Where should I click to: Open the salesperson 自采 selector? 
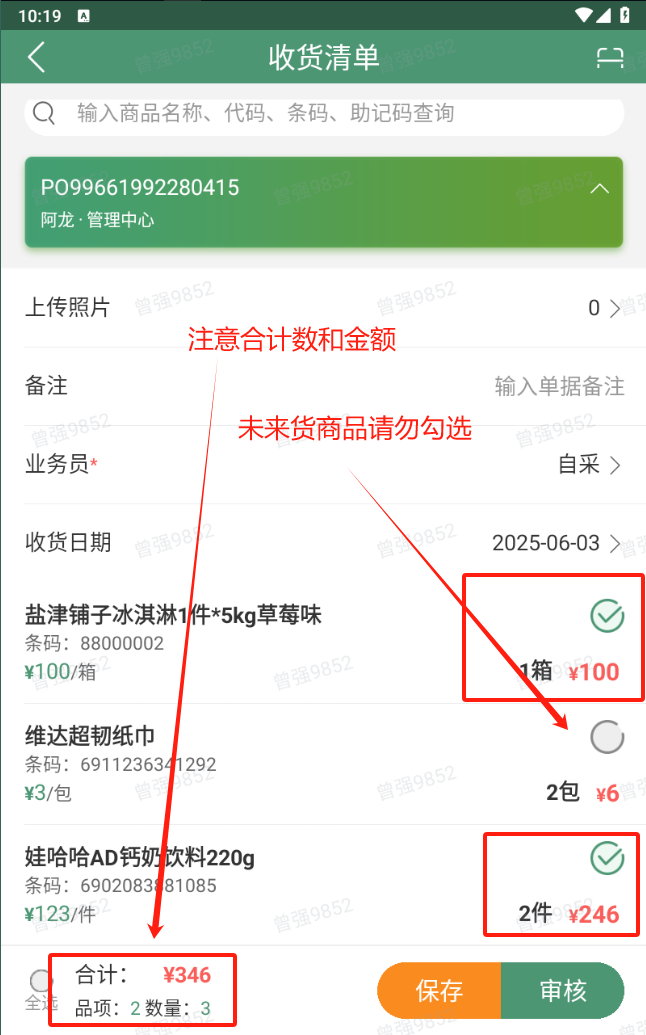tap(589, 464)
